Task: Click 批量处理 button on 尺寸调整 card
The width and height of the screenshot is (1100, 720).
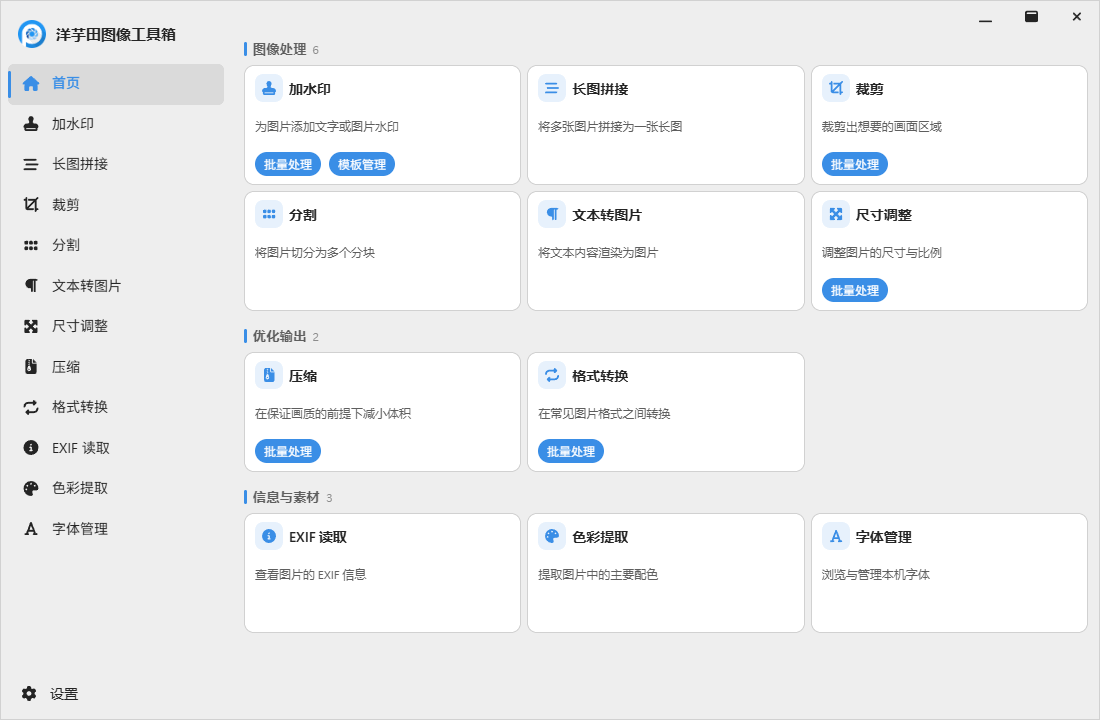Action: point(854,290)
